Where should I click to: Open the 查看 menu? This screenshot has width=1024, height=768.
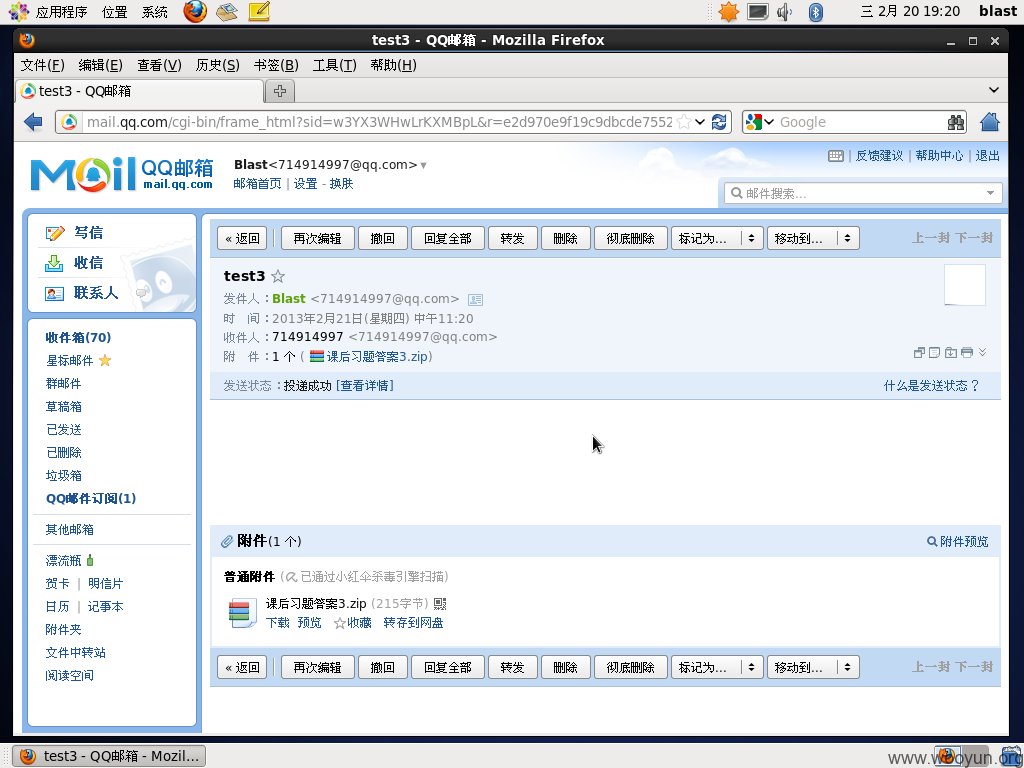pos(159,65)
